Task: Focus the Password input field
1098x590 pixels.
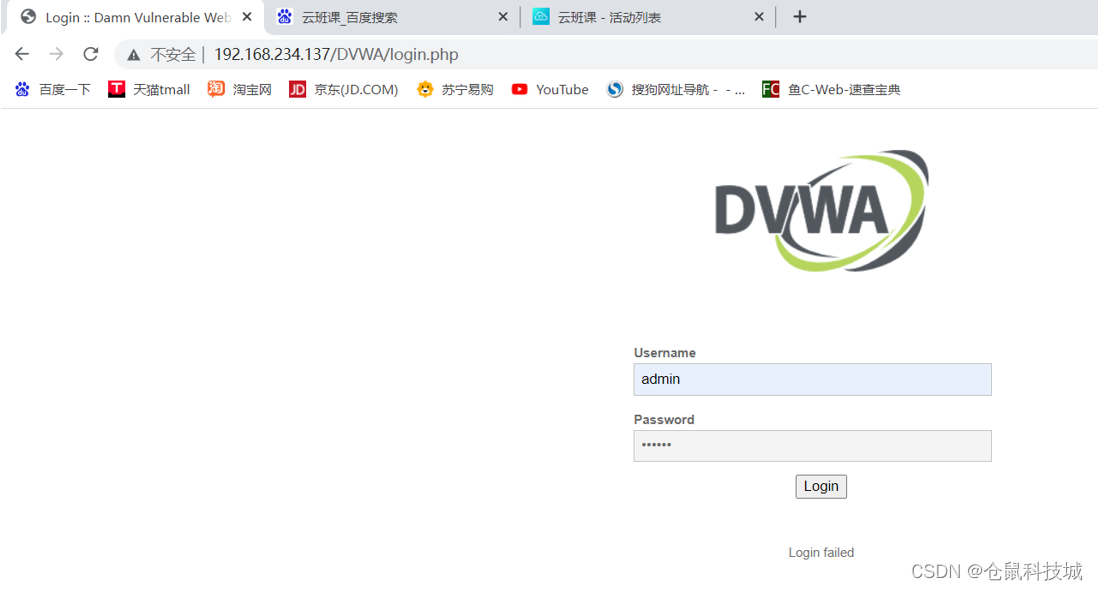Action: [x=812, y=446]
